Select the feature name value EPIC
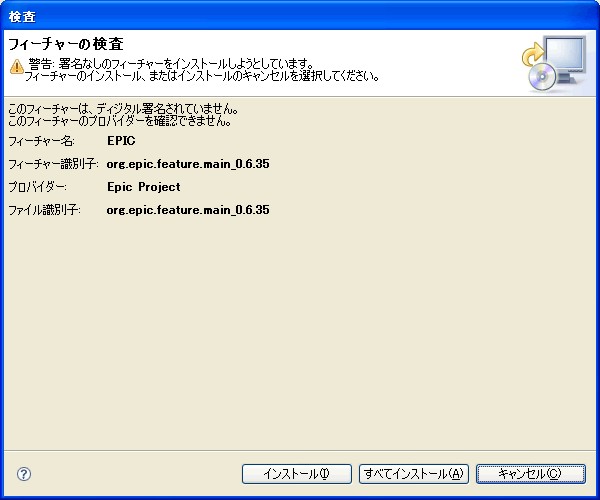Image resolution: width=600 pixels, height=500 pixels. coord(121,141)
